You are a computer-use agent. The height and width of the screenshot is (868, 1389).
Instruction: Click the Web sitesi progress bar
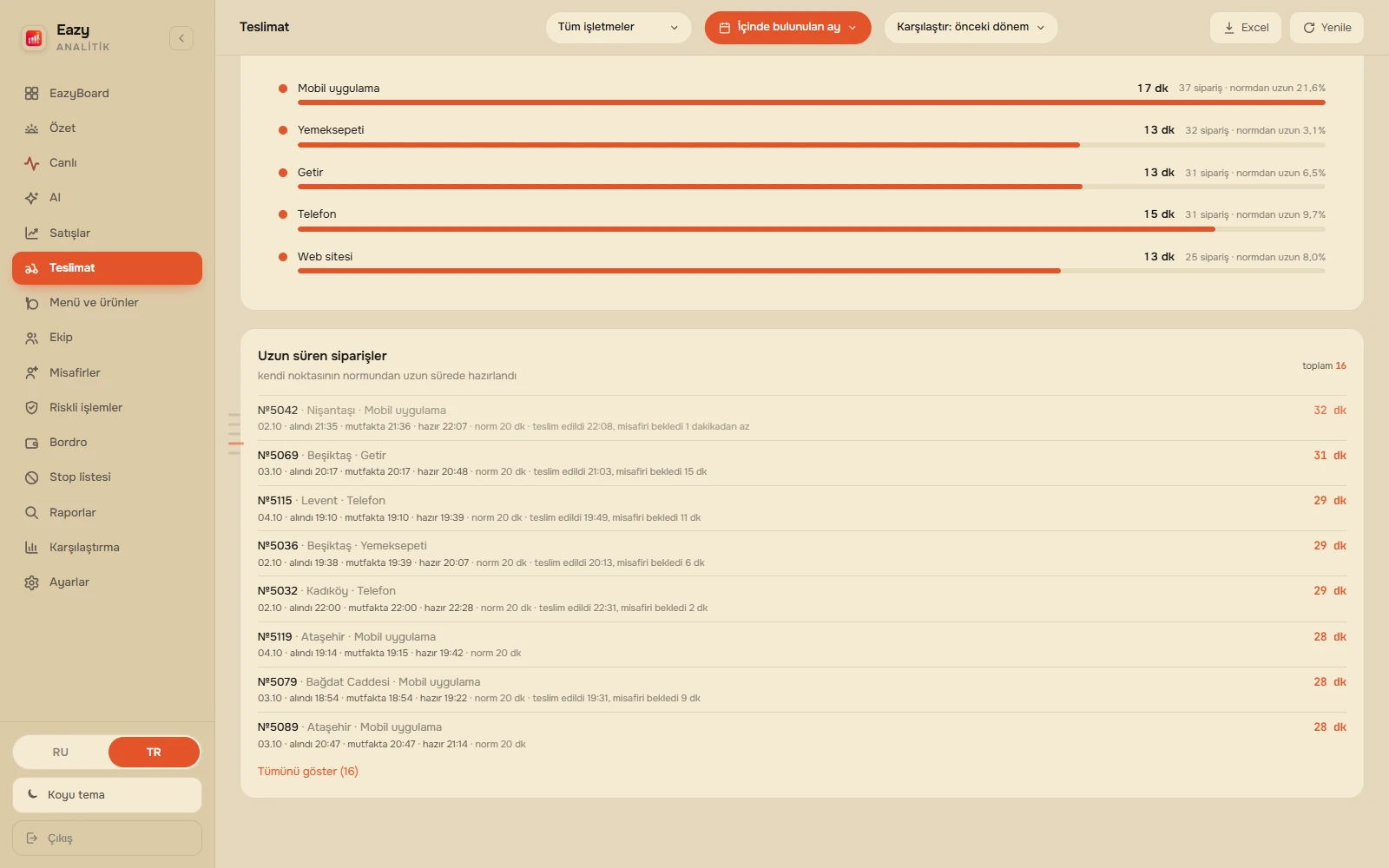(812, 271)
